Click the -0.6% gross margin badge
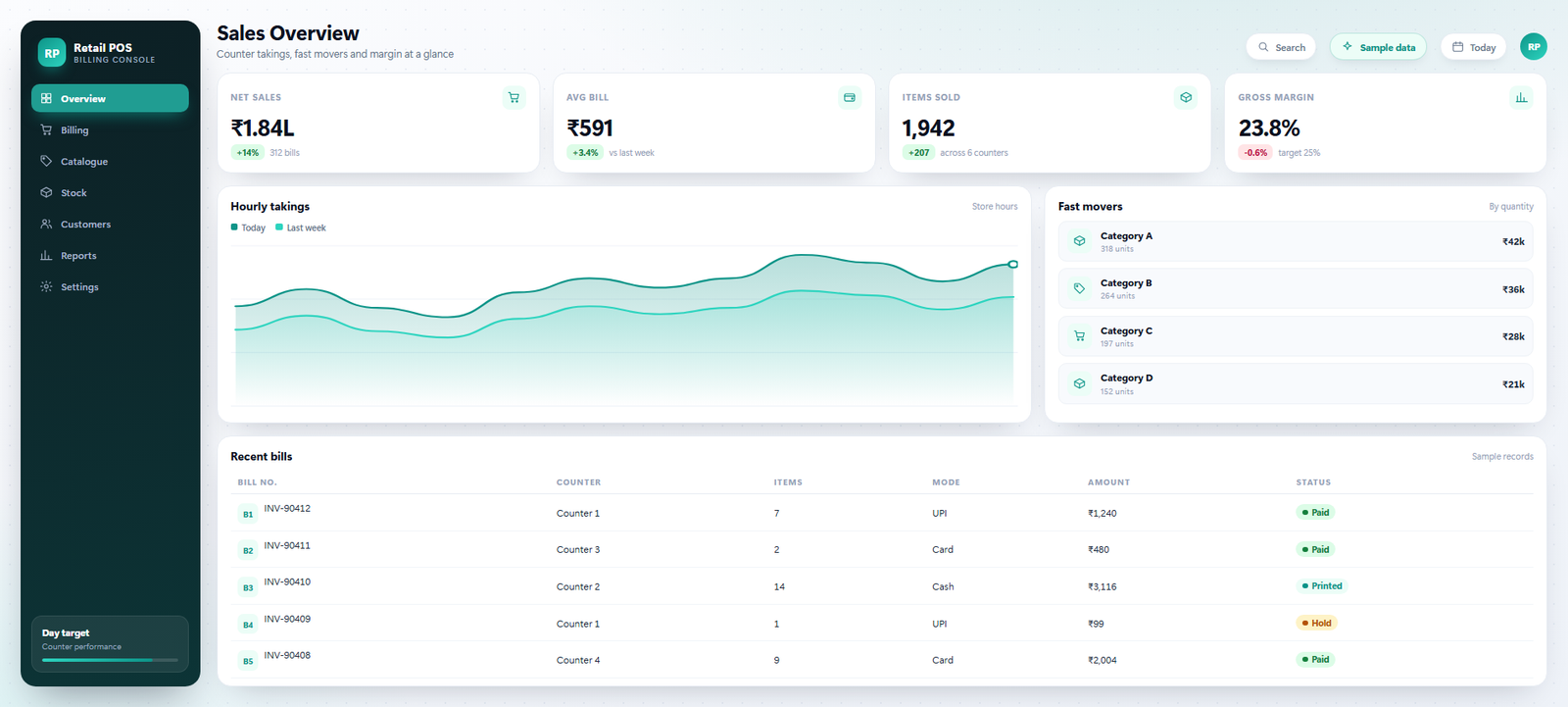The width and height of the screenshot is (1568, 707). [1255, 152]
